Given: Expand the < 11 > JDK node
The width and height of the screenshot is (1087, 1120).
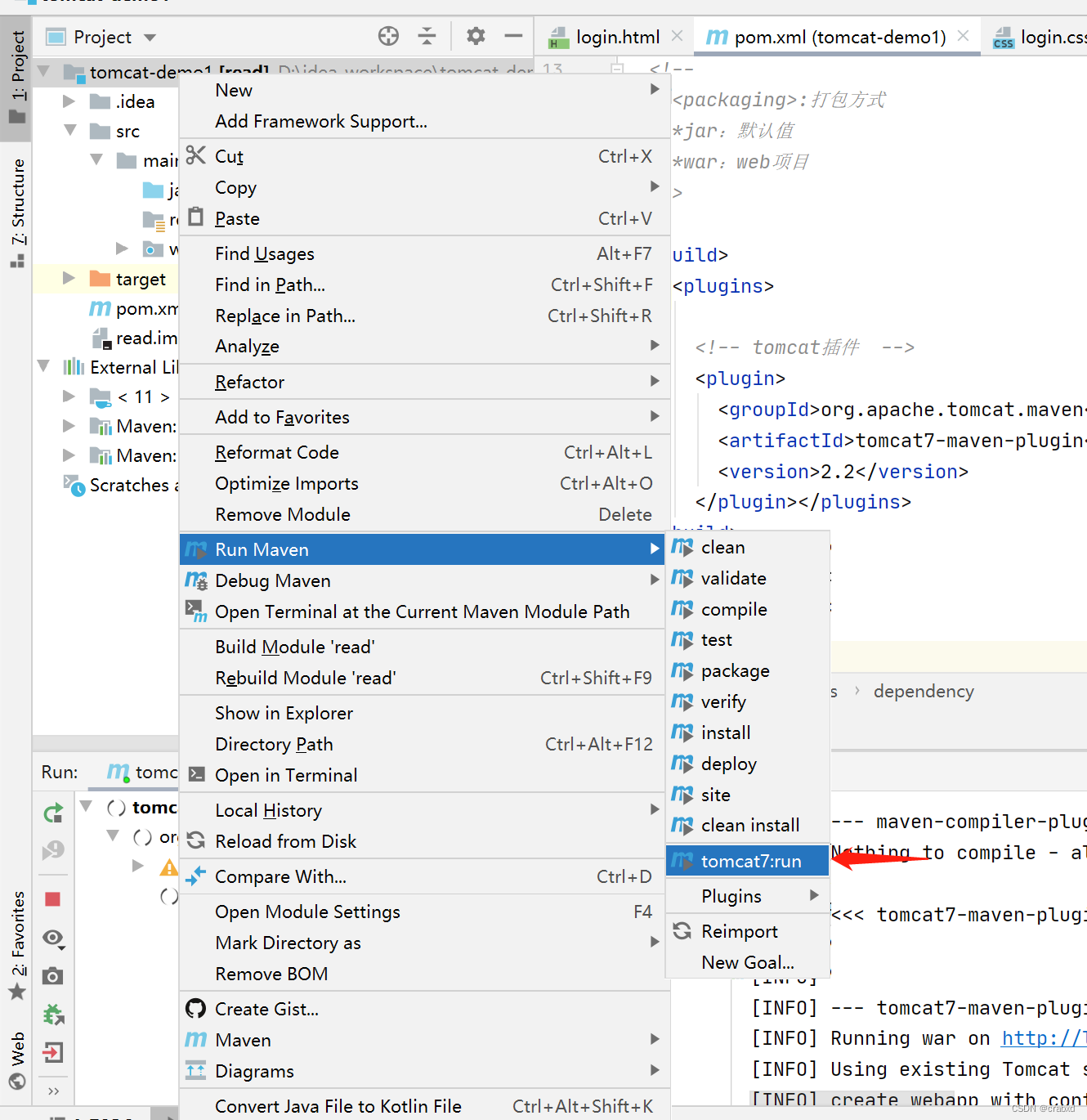Looking at the screenshot, I should tap(69, 396).
